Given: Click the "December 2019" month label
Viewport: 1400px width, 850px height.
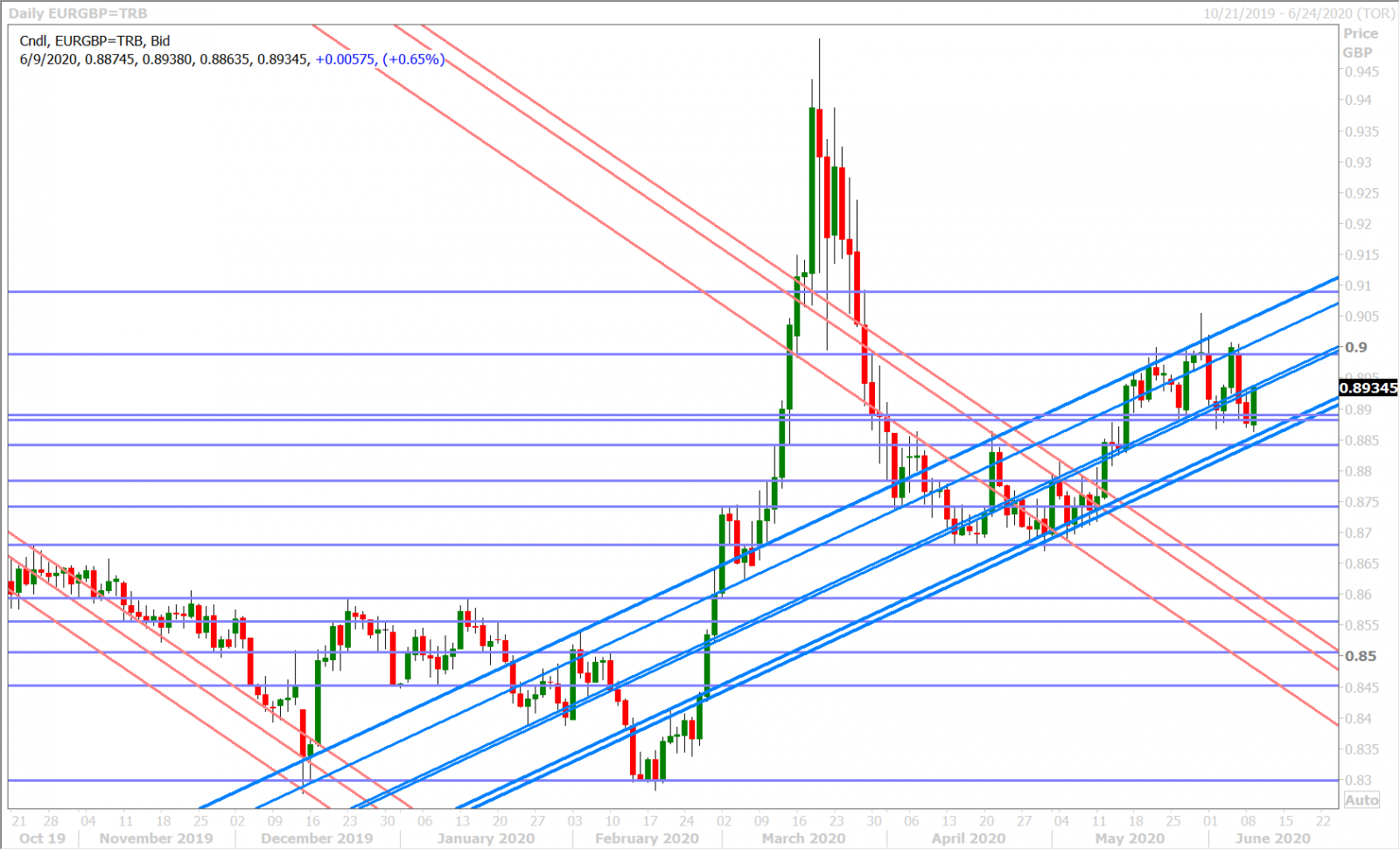Looking at the screenshot, I should 317,839.
